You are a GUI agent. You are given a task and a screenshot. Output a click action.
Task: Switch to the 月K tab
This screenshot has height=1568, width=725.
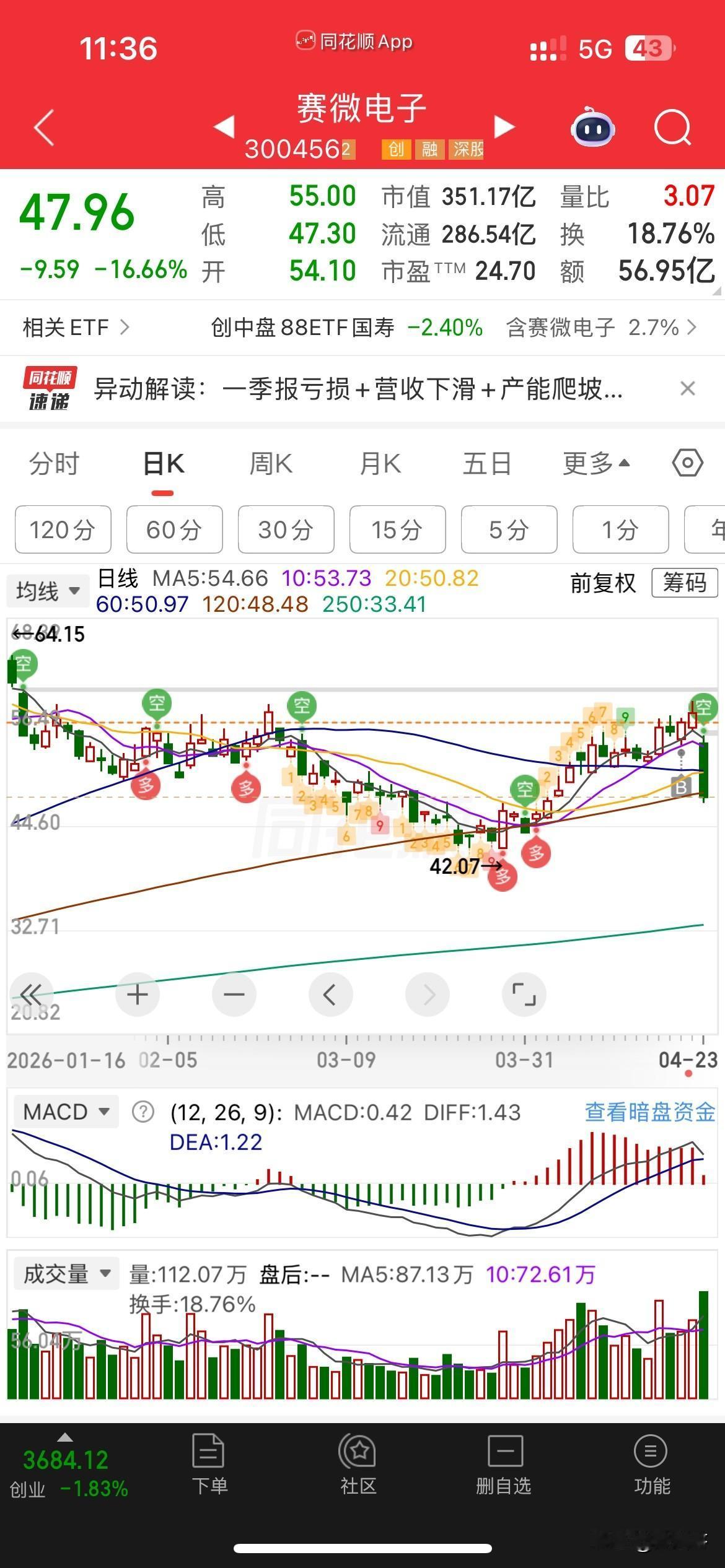pyautogui.click(x=380, y=463)
